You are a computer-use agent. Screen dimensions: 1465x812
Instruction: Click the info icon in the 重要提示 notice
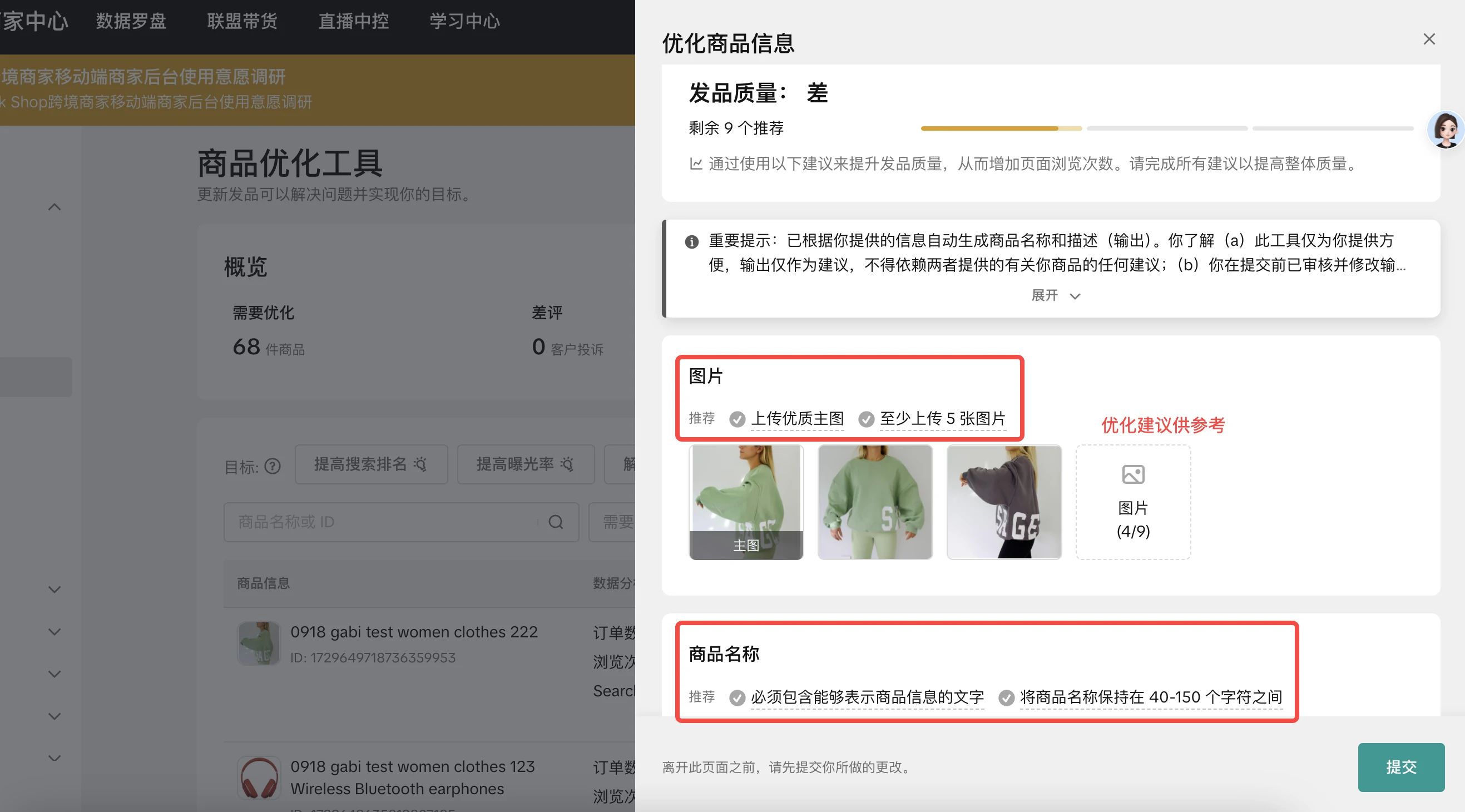coord(691,242)
